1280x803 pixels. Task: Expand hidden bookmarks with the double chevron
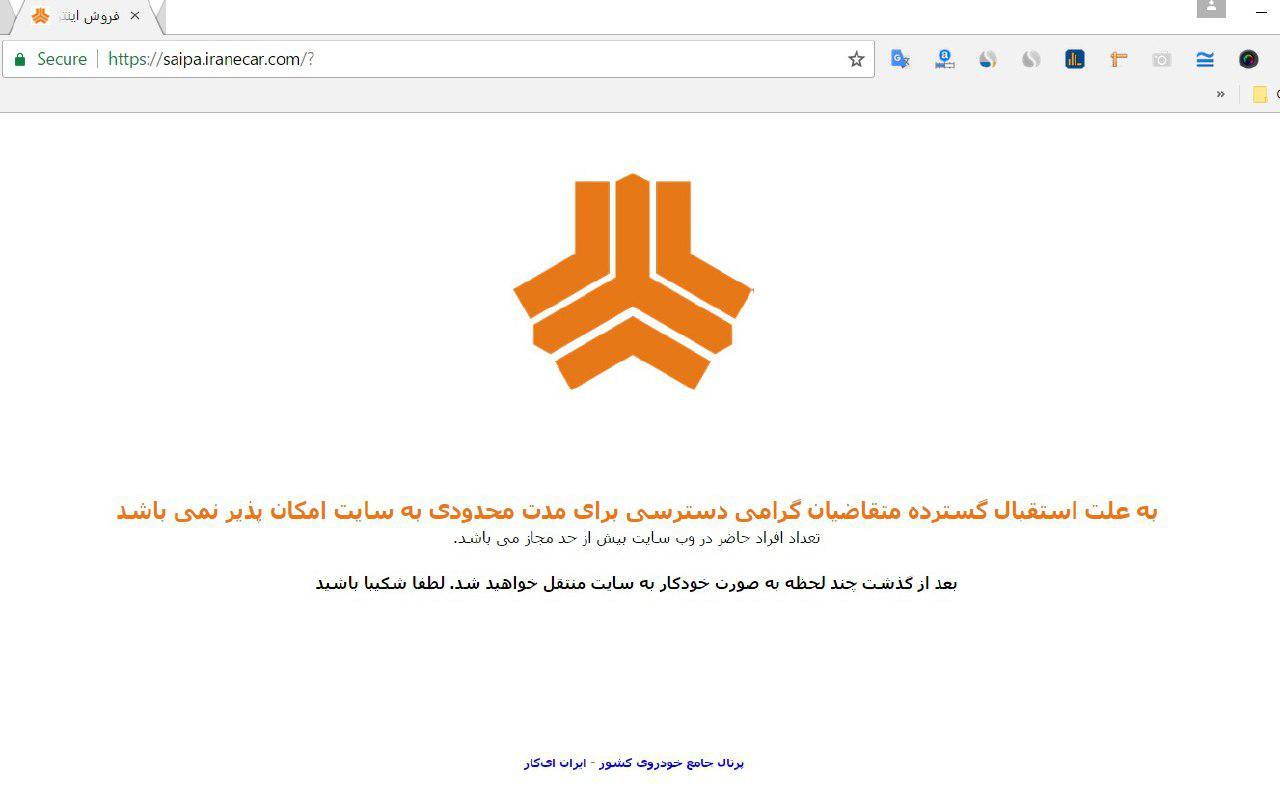point(1221,94)
